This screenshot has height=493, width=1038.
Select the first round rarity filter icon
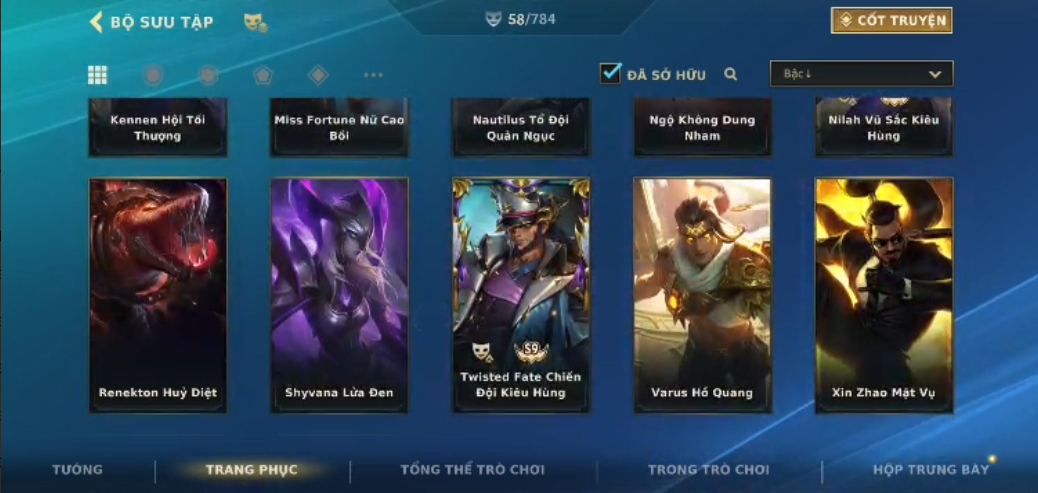[153, 75]
